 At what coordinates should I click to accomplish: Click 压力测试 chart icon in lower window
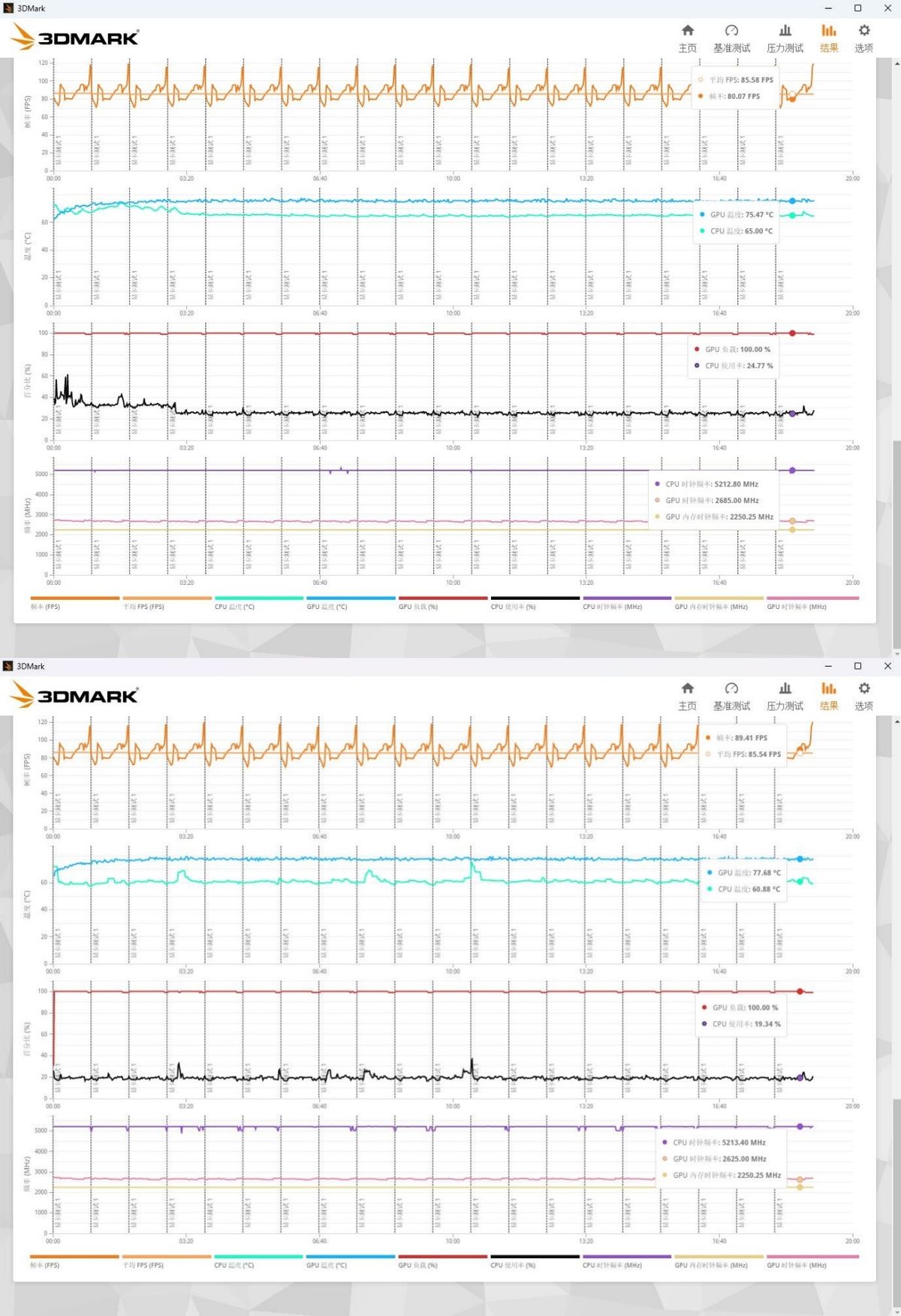[785, 696]
